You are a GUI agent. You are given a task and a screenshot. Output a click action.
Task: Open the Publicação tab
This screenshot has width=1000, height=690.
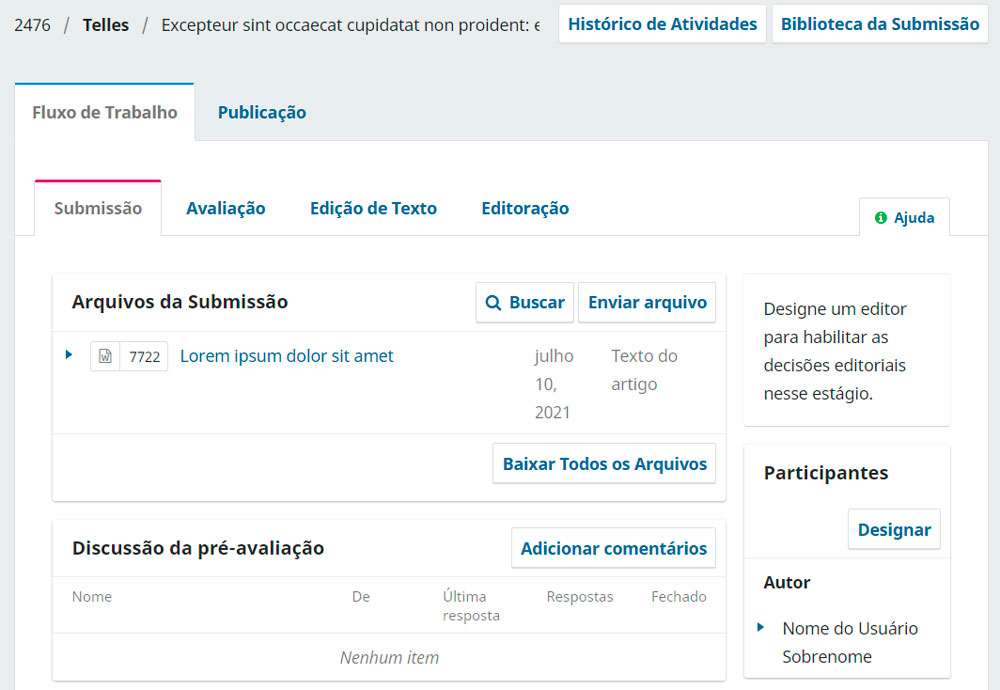(x=262, y=112)
